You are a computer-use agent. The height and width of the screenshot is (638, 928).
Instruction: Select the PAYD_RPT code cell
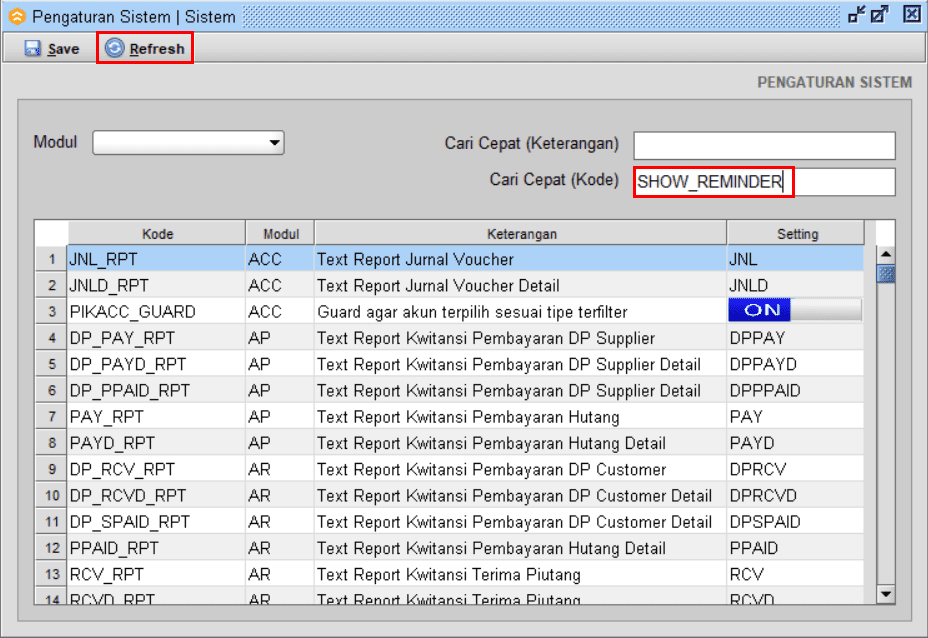[x=156, y=443]
